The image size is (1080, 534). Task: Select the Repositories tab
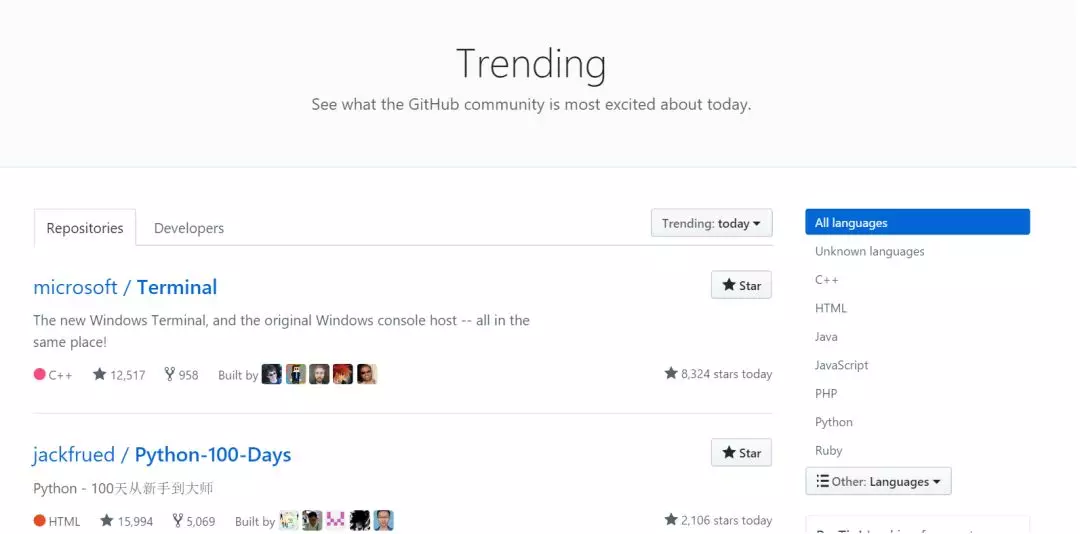click(85, 228)
